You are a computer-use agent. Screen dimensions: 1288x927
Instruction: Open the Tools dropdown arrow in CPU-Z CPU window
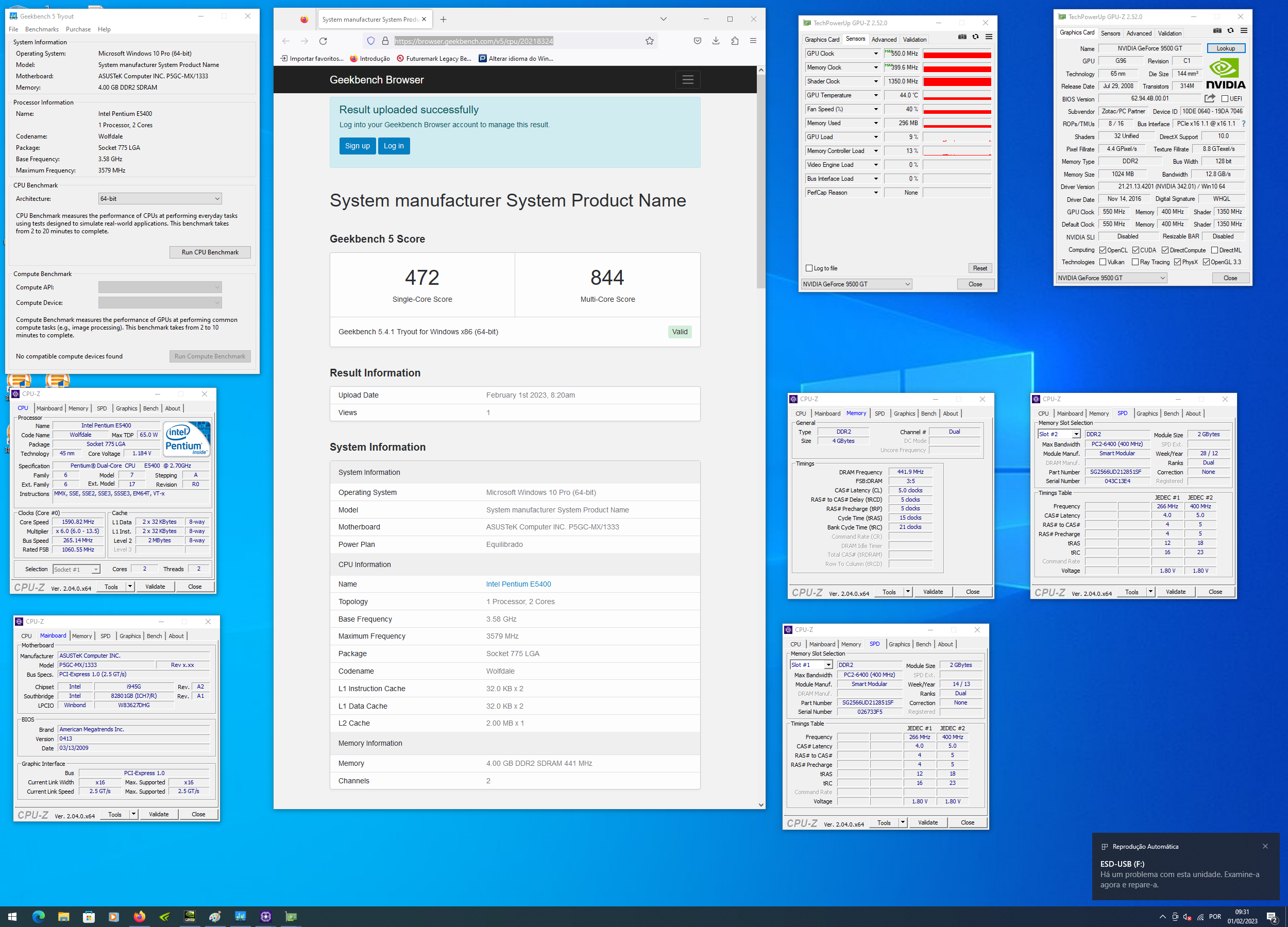(x=130, y=587)
